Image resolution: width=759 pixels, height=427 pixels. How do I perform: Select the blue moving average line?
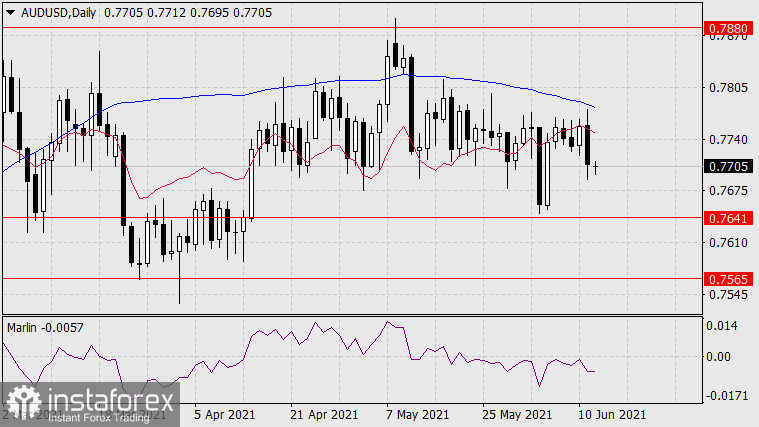point(300,86)
